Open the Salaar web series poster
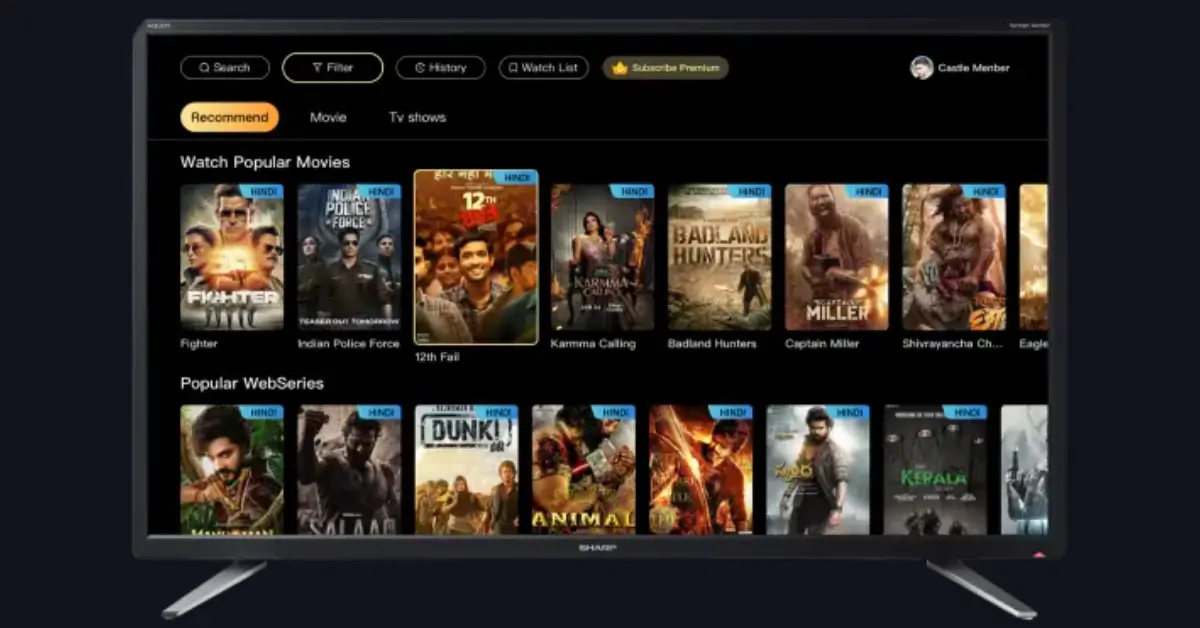 [349, 469]
